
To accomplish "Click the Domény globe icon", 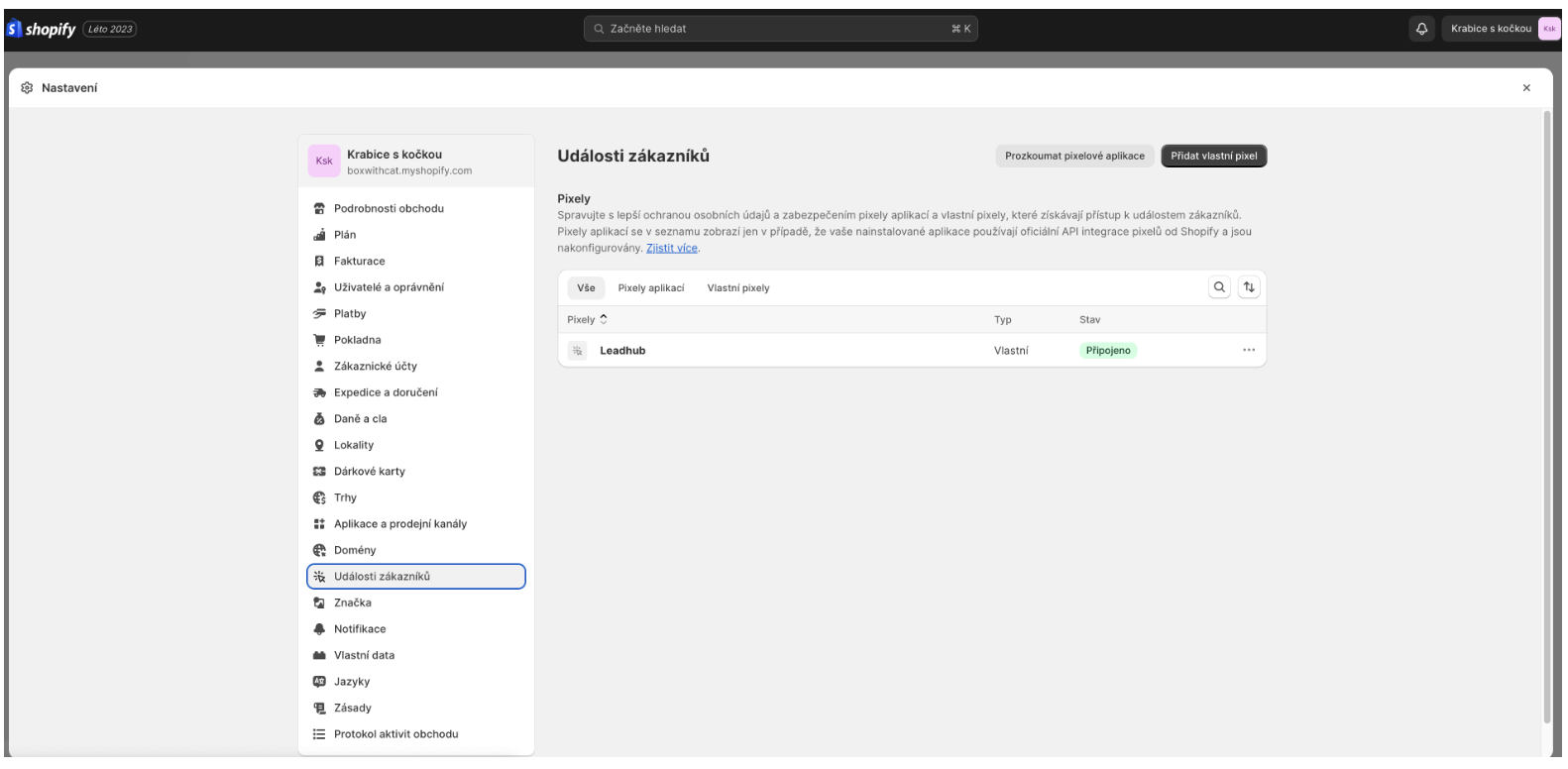I will [x=319, y=550].
